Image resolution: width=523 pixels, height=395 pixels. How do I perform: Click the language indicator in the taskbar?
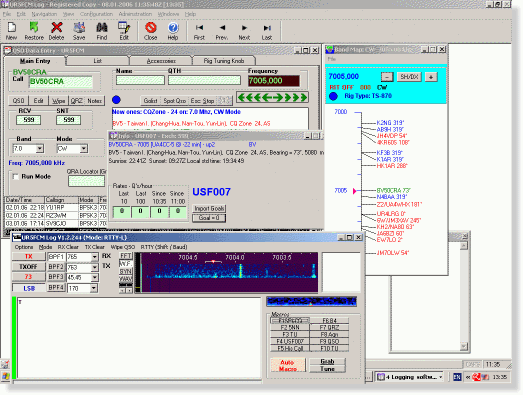coord(457,377)
